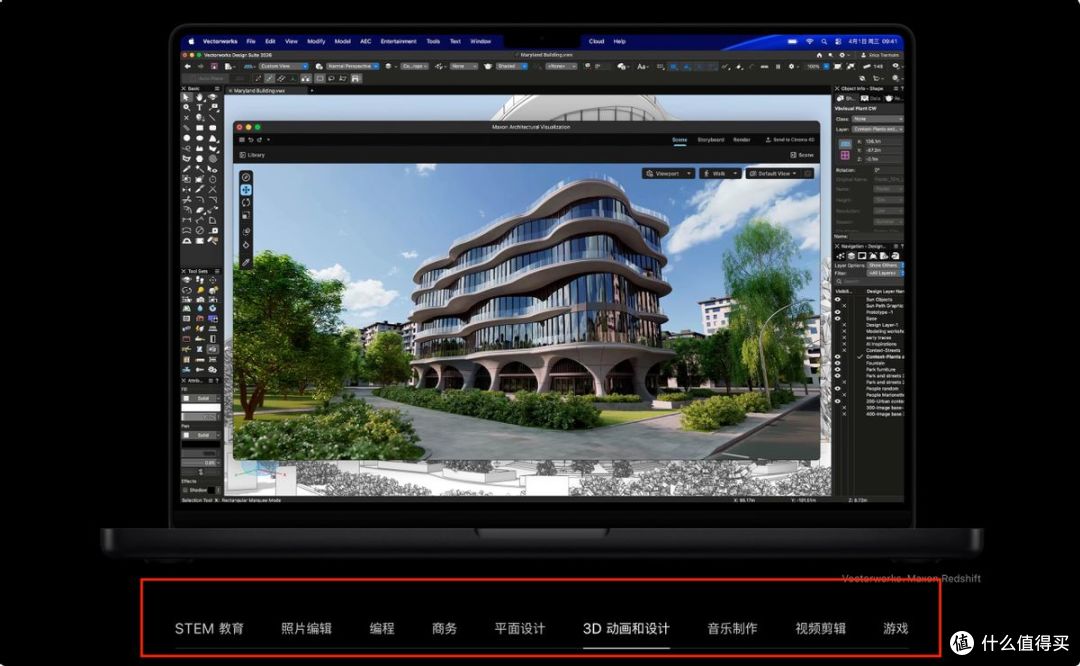1080x666 pixels.
Task: Open the AEC menu
Action: (x=366, y=41)
